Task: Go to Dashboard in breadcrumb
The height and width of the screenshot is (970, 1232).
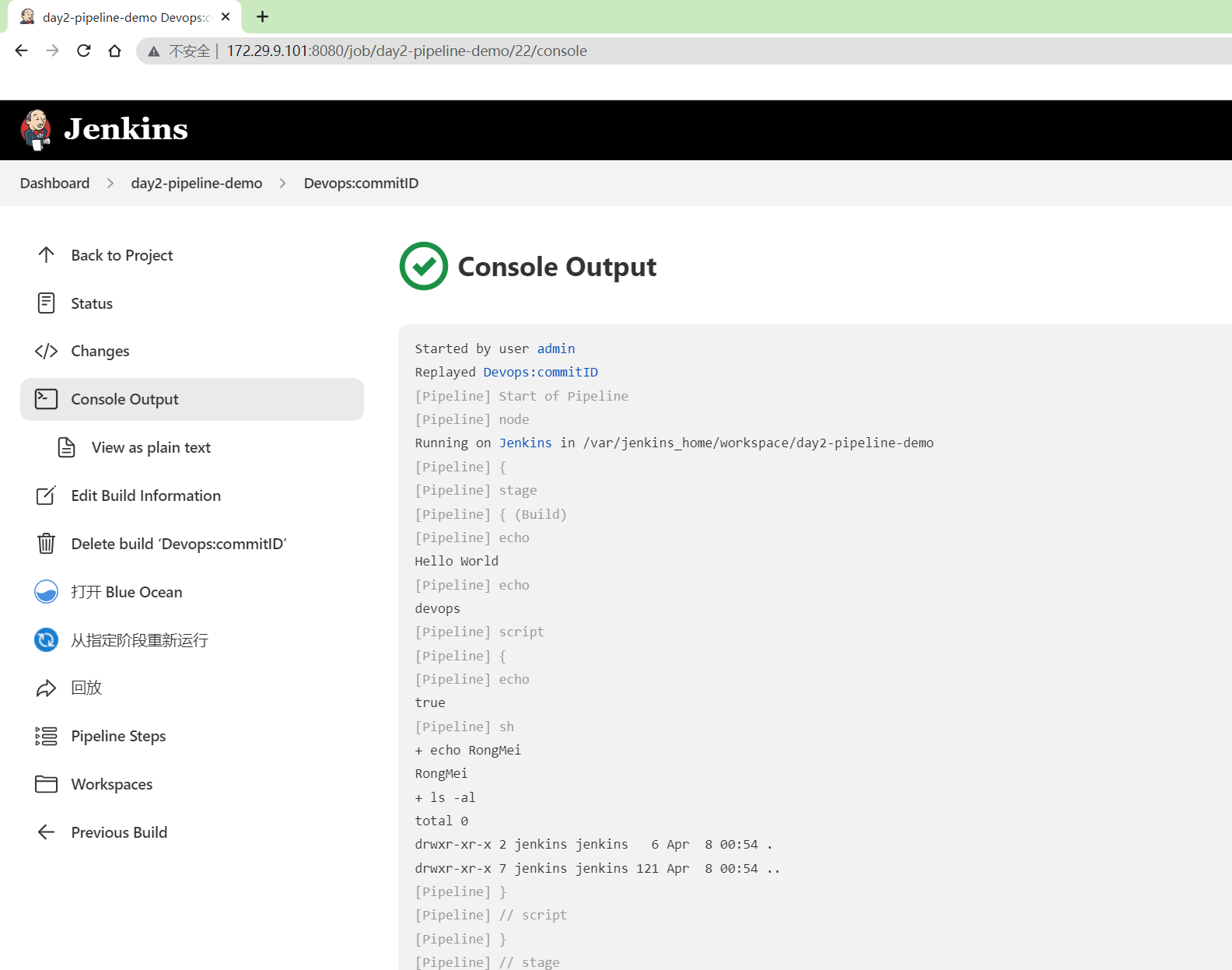Action: click(54, 183)
